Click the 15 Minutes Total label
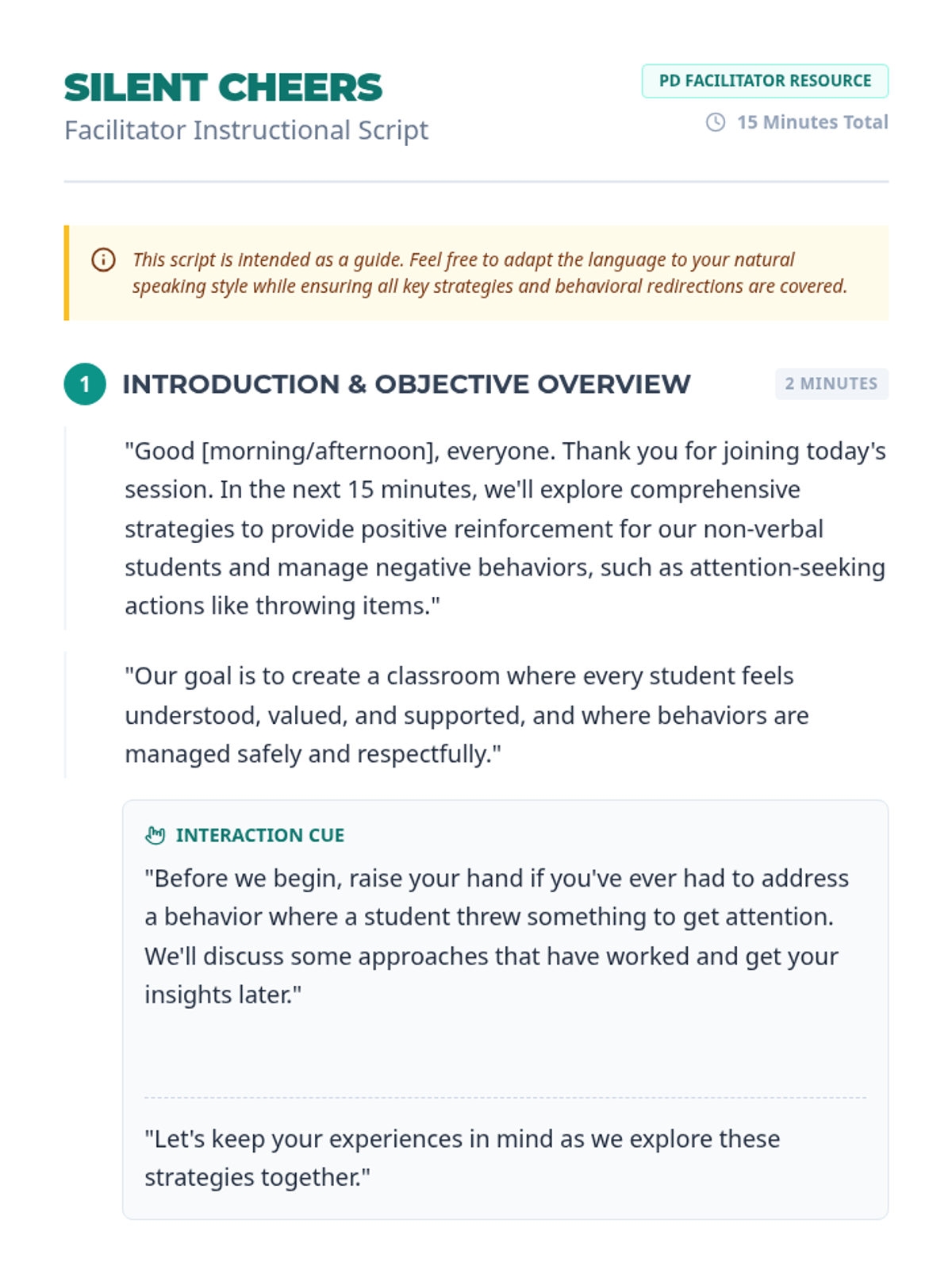Screen dimensions: 952x1270 pyautogui.click(x=812, y=122)
